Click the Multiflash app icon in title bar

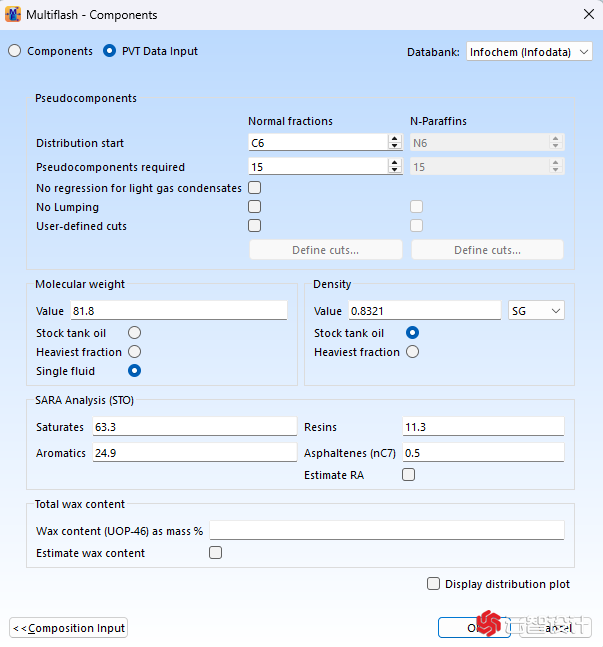(13, 14)
